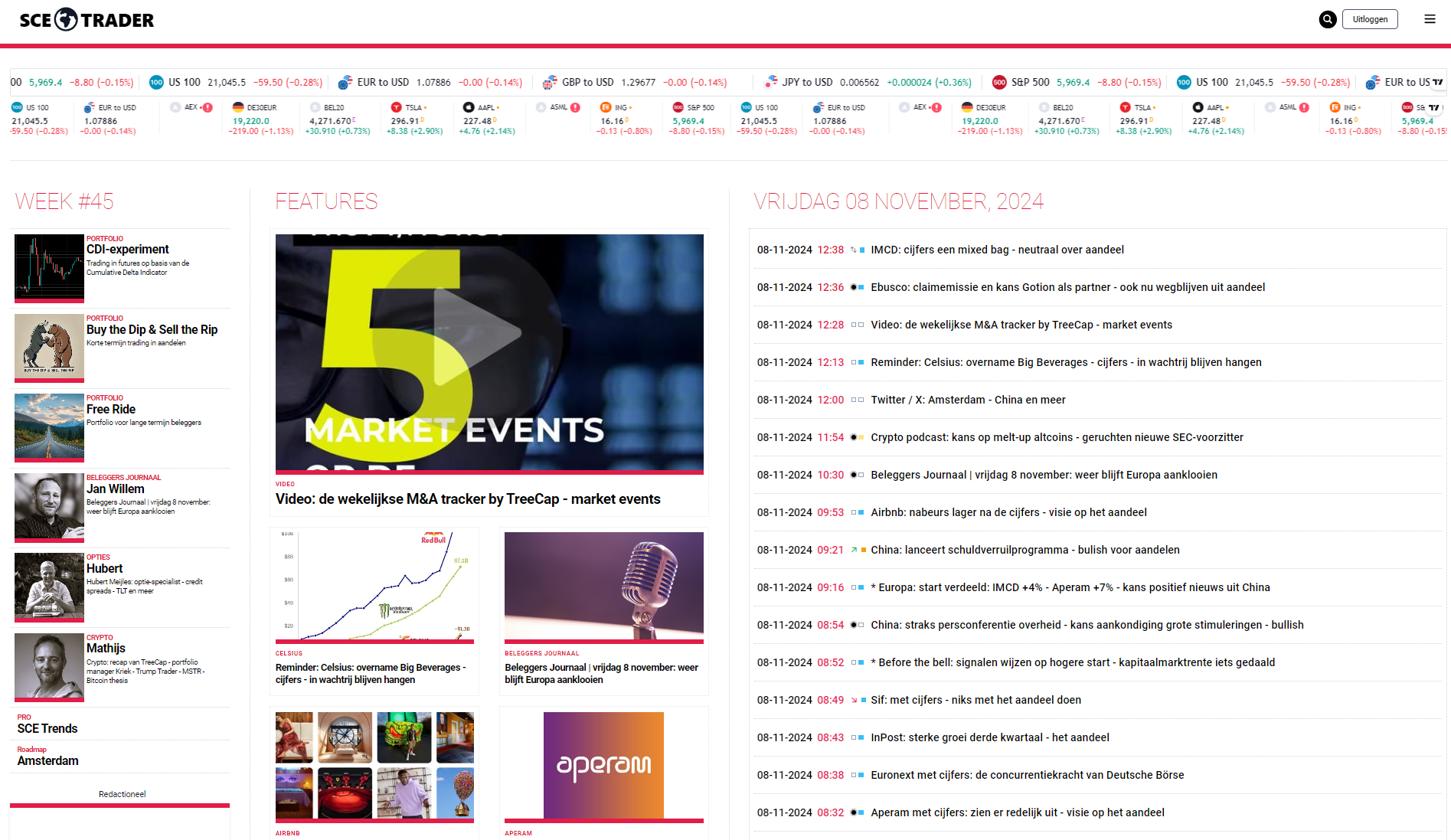Open the microphone Beleggers Journaal thumbnail
The width and height of the screenshot is (1451, 840).
click(x=604, y=587)
